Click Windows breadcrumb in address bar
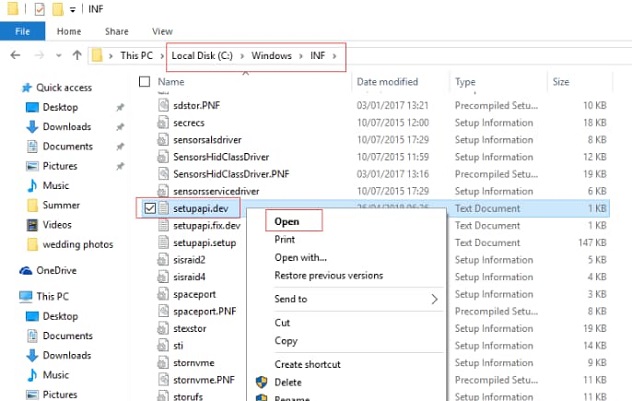632x401 pixels. [272, 56]
